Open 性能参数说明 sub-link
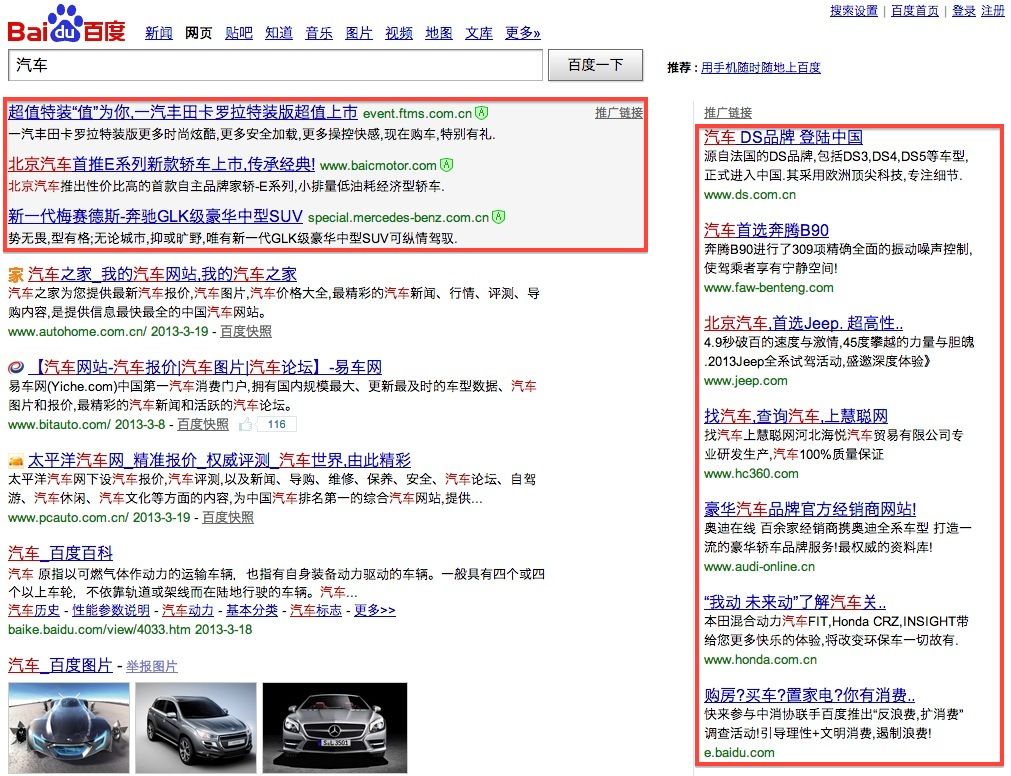 (111, 610)
